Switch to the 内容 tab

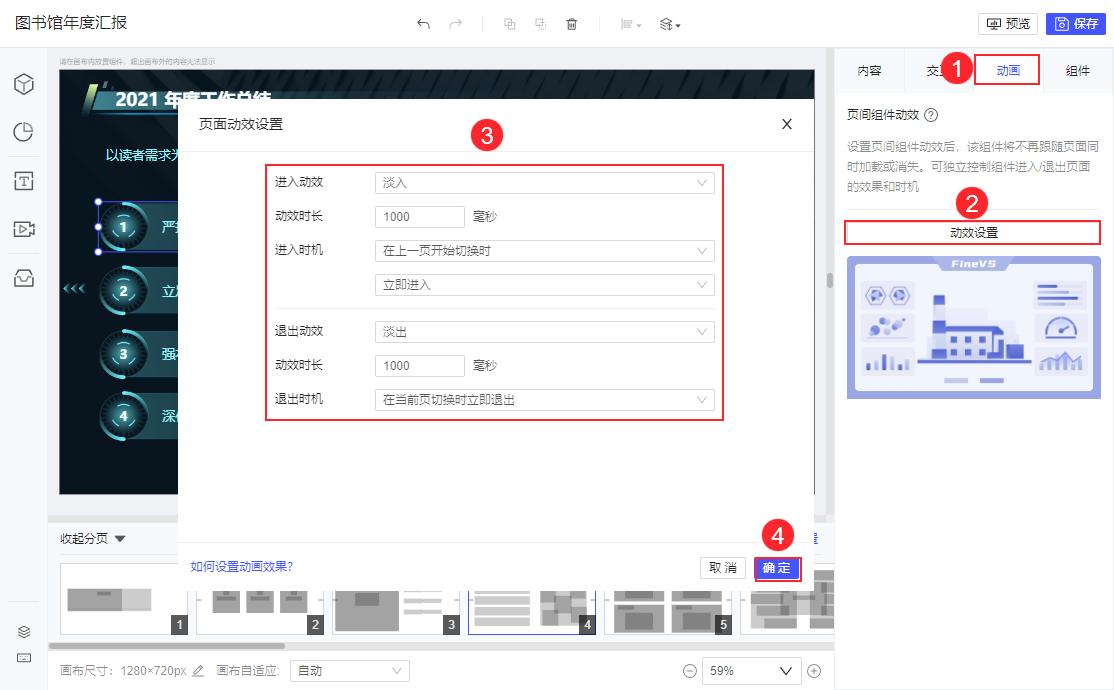[x=868, y=70]
